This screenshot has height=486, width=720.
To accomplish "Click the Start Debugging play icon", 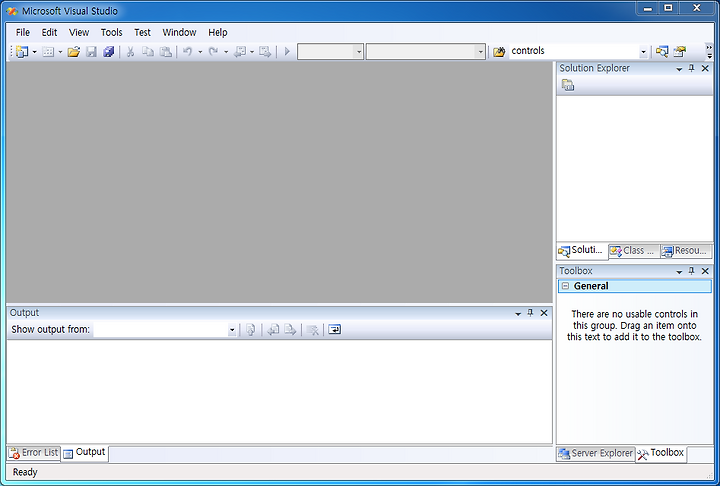I will [287, 51].
